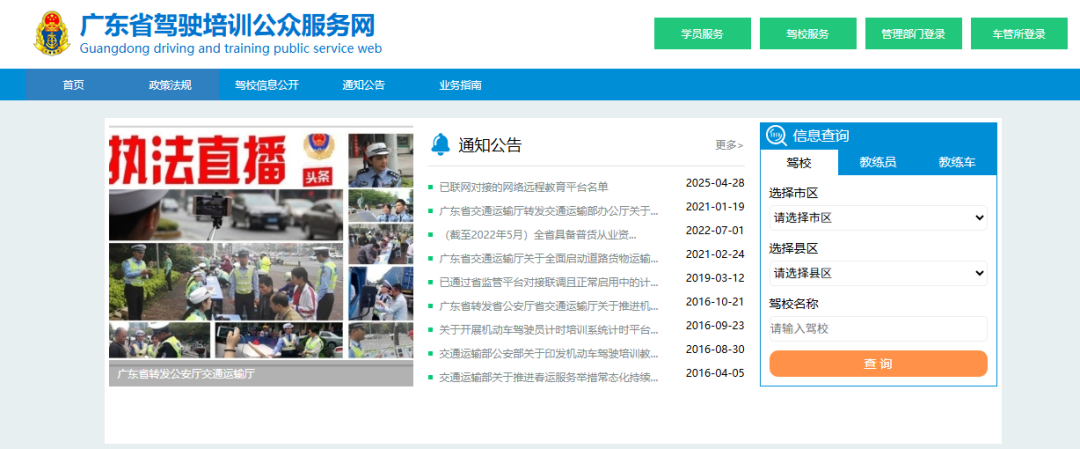This screenshot has height=449, width=1080.
Task: Select 驾校信息公开 in the navigation bar
Action: (x=267, y=85)
